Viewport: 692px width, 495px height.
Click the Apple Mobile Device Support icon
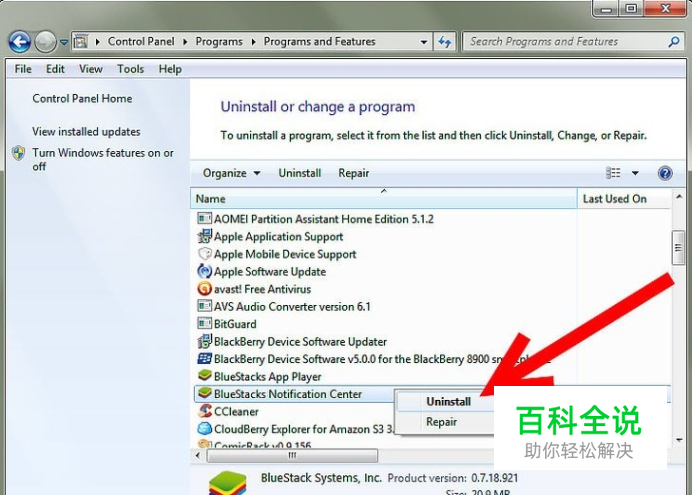click(204, 254)
